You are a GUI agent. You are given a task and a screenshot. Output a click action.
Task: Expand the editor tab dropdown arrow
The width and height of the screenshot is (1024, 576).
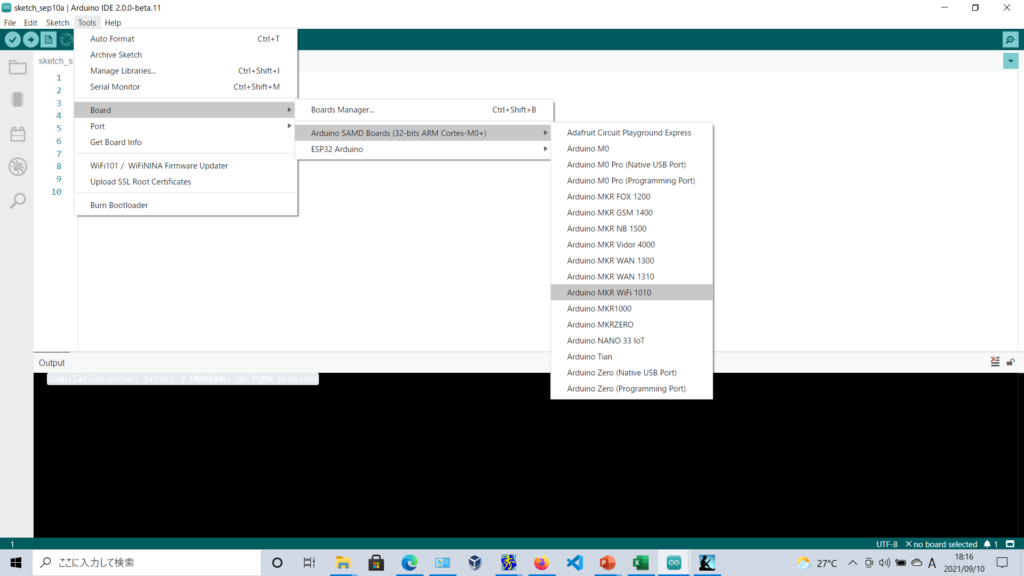click(x=1010, y=61)
